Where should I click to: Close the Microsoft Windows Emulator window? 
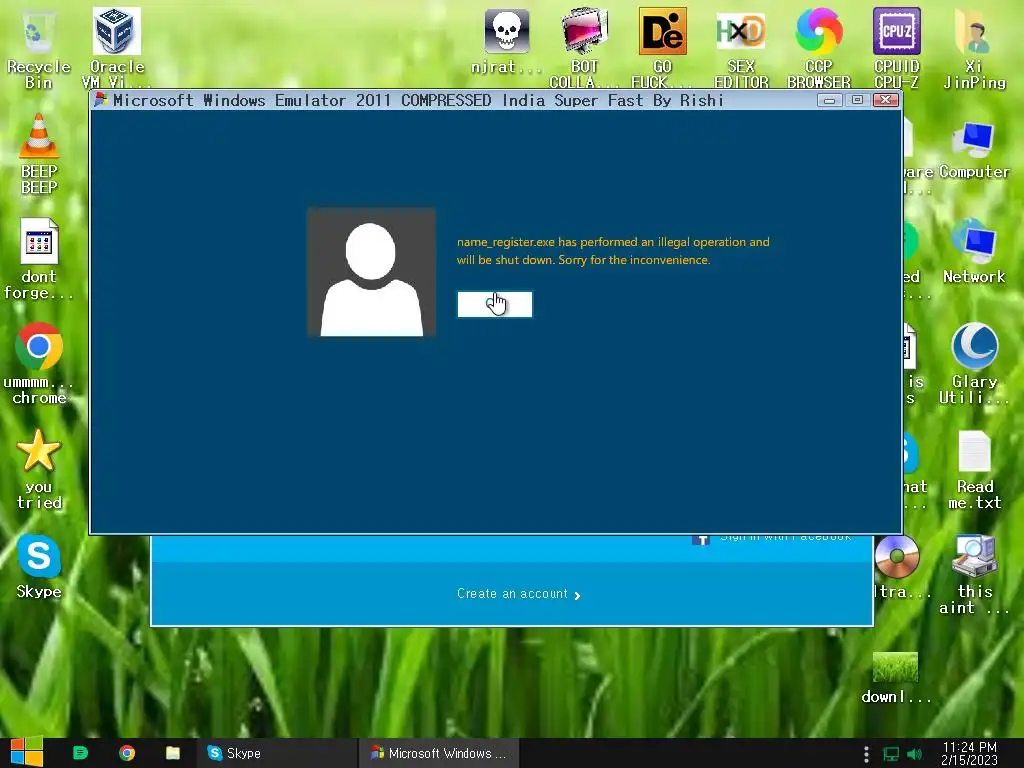886,100
